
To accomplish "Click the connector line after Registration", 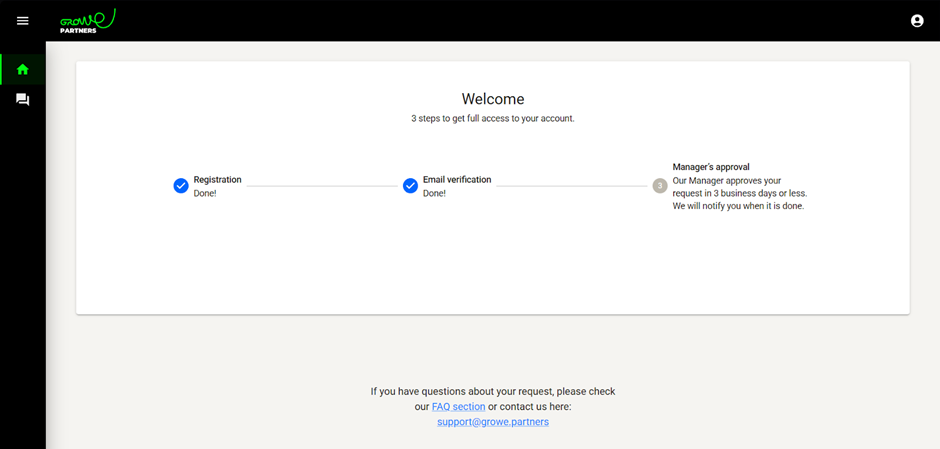I will [x=320, y=186].
